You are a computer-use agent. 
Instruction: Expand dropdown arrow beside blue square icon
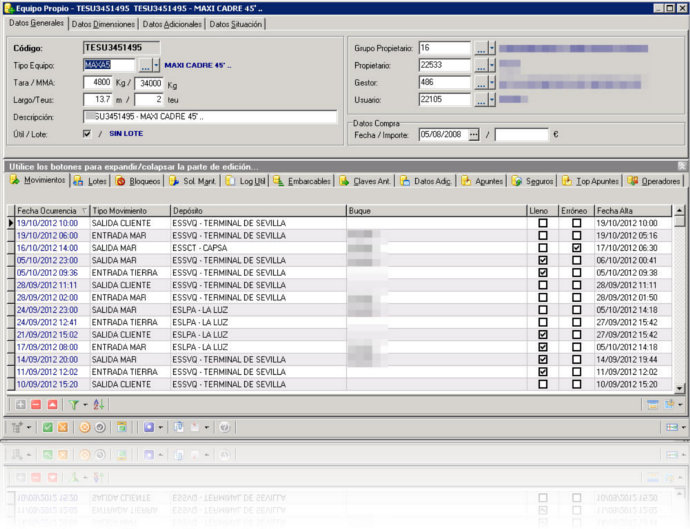[161, 427]
